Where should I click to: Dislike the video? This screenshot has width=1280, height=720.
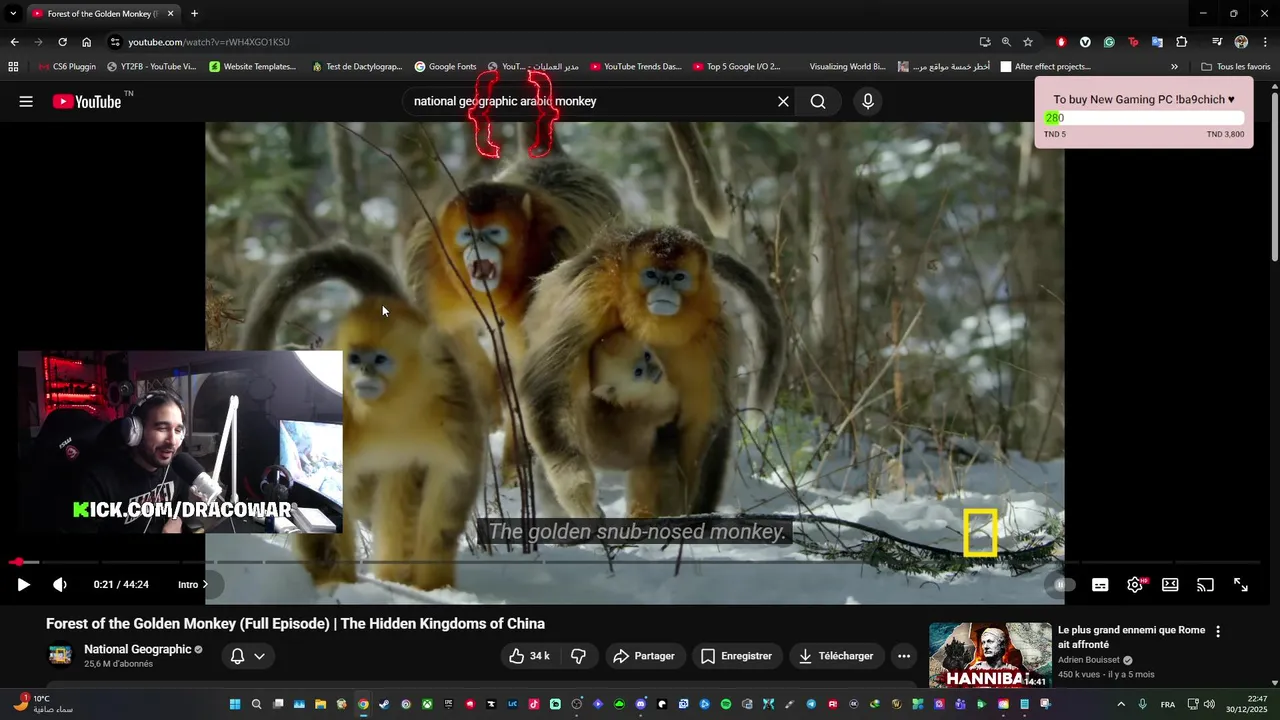coord(578,656)
